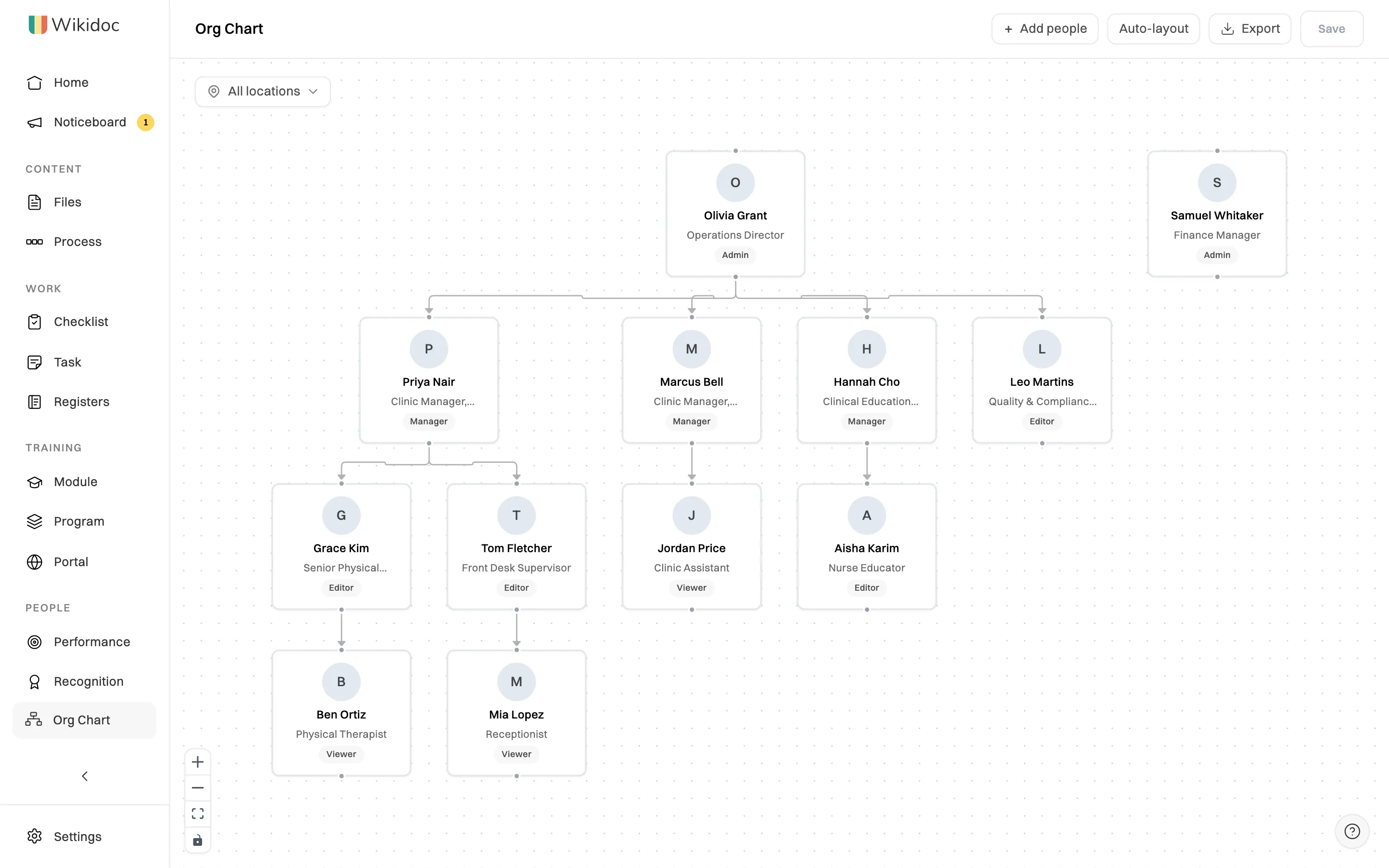1389x868 pixels.
Task: Click the Wikidoc logo icon
Action: (38, 25)
